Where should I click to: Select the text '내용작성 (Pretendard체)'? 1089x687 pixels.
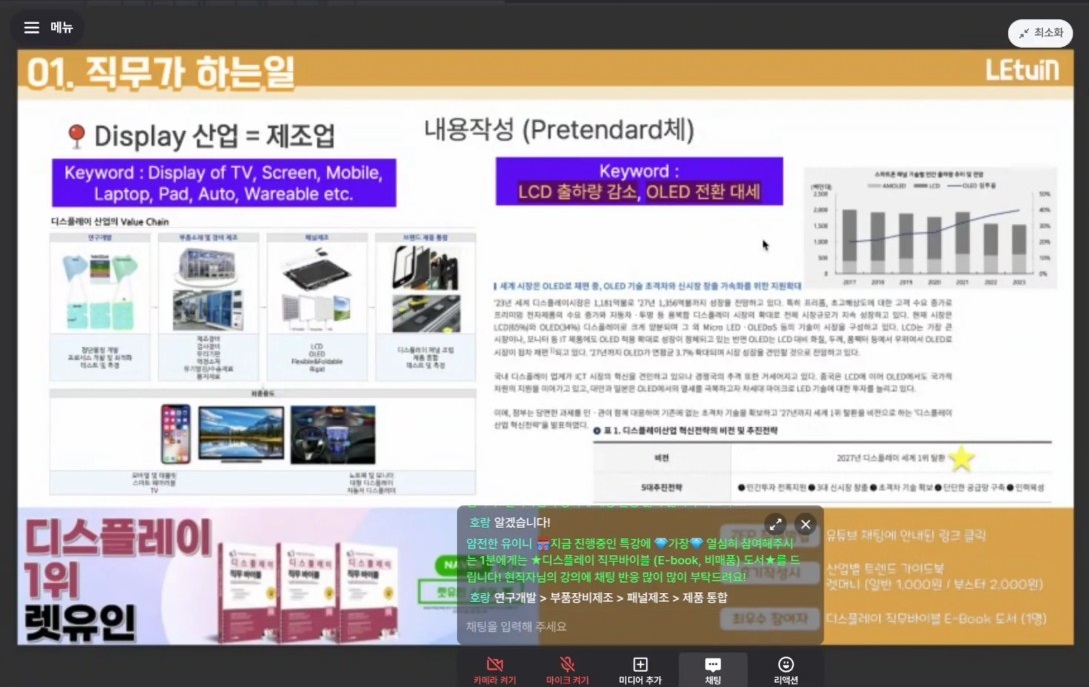(x=559, y=130)
